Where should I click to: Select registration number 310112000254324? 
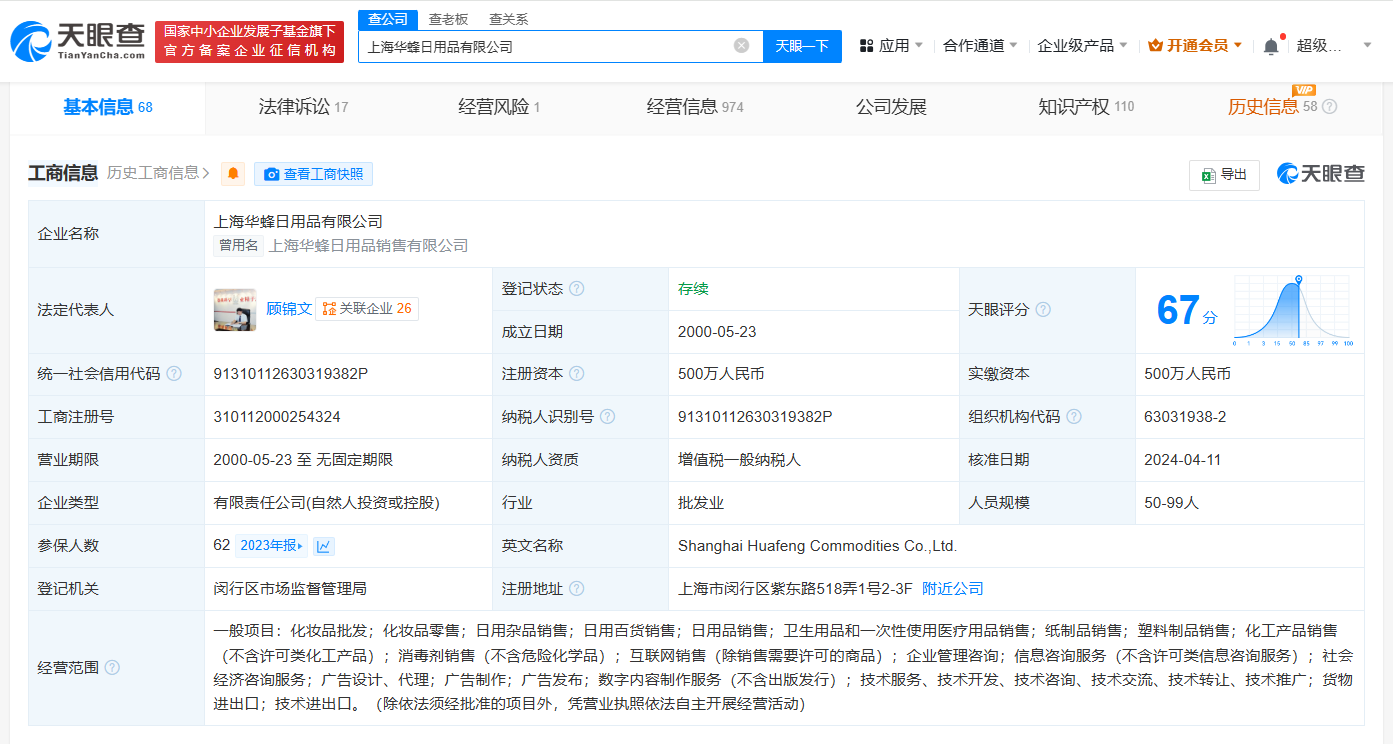coord(277,417)
